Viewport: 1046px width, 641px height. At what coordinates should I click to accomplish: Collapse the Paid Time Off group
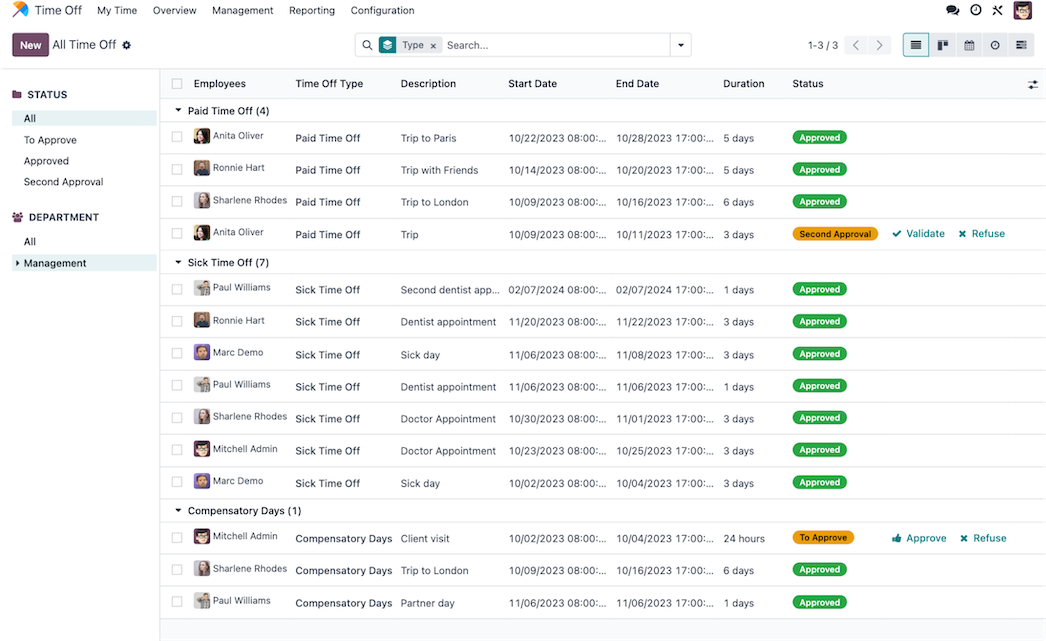pos(179,111)
